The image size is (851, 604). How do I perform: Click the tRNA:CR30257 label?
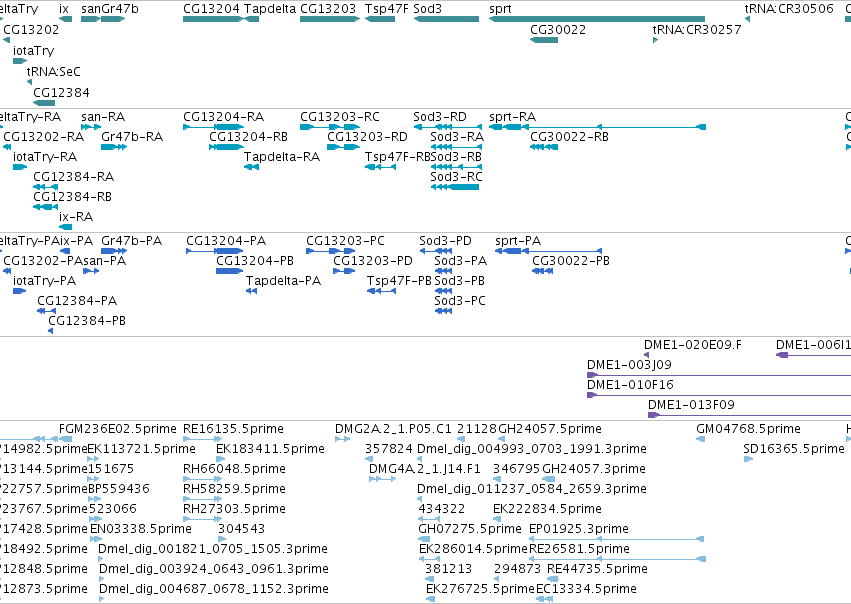click(x=697, y=30)
